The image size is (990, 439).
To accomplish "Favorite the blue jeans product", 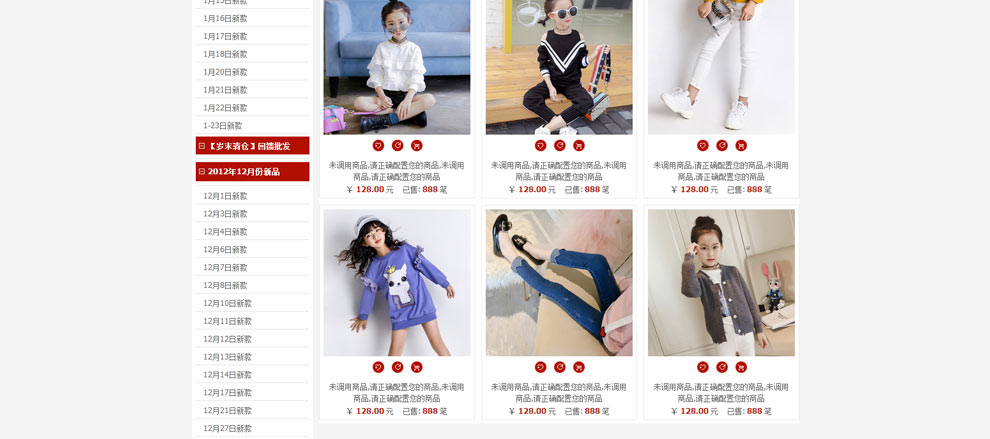I will coord(540,367).
